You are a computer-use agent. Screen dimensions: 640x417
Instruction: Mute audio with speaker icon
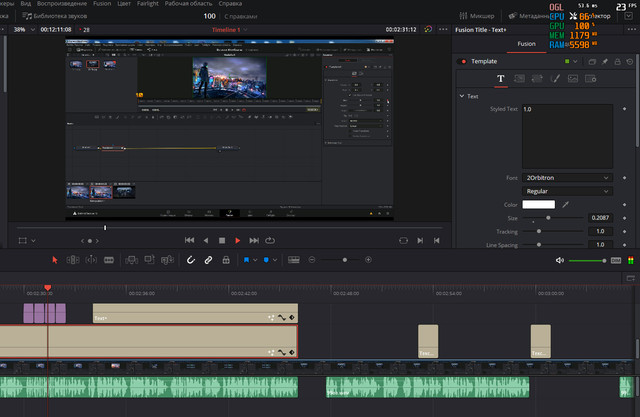tap(560, 260)
